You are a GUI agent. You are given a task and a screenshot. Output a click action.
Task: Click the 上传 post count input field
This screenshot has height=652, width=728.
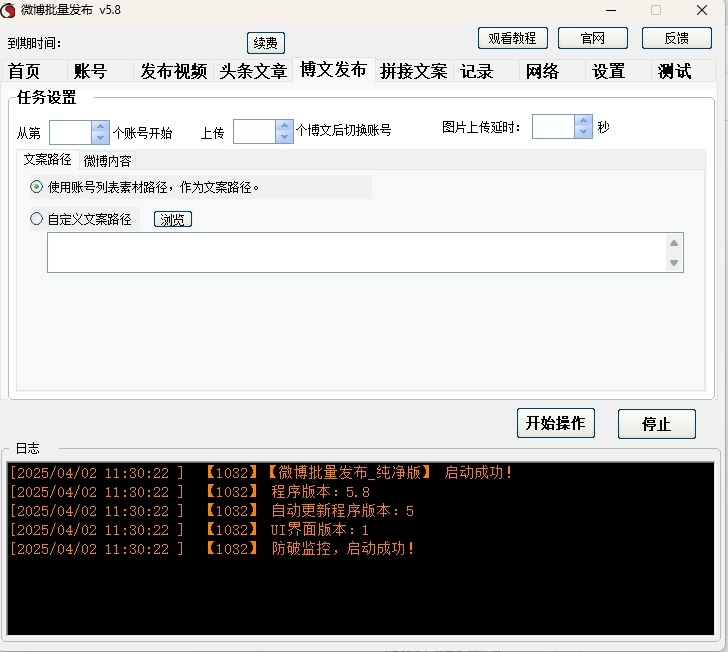(x=254, y=132)
